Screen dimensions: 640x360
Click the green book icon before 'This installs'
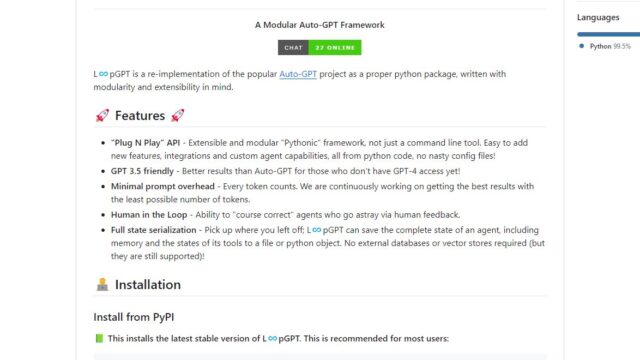click(99, 338)
